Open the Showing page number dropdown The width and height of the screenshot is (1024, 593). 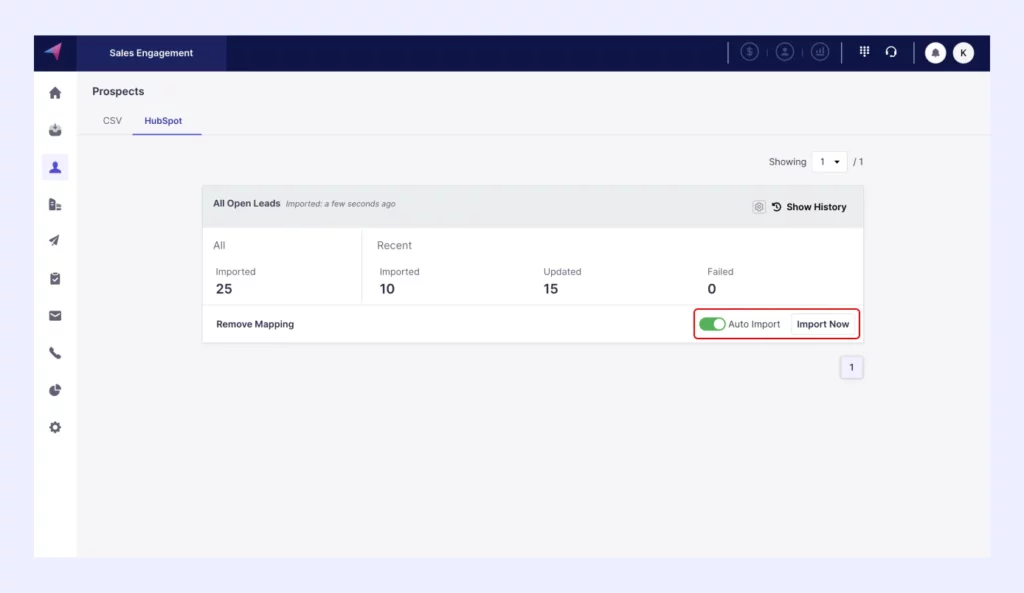pos(829,161)
